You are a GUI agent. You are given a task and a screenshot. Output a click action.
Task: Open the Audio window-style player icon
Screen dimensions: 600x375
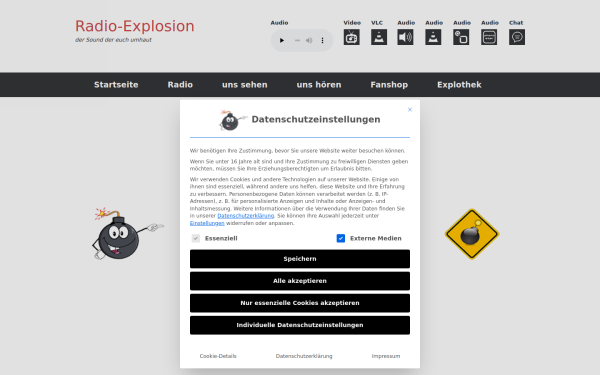point(489,37)
